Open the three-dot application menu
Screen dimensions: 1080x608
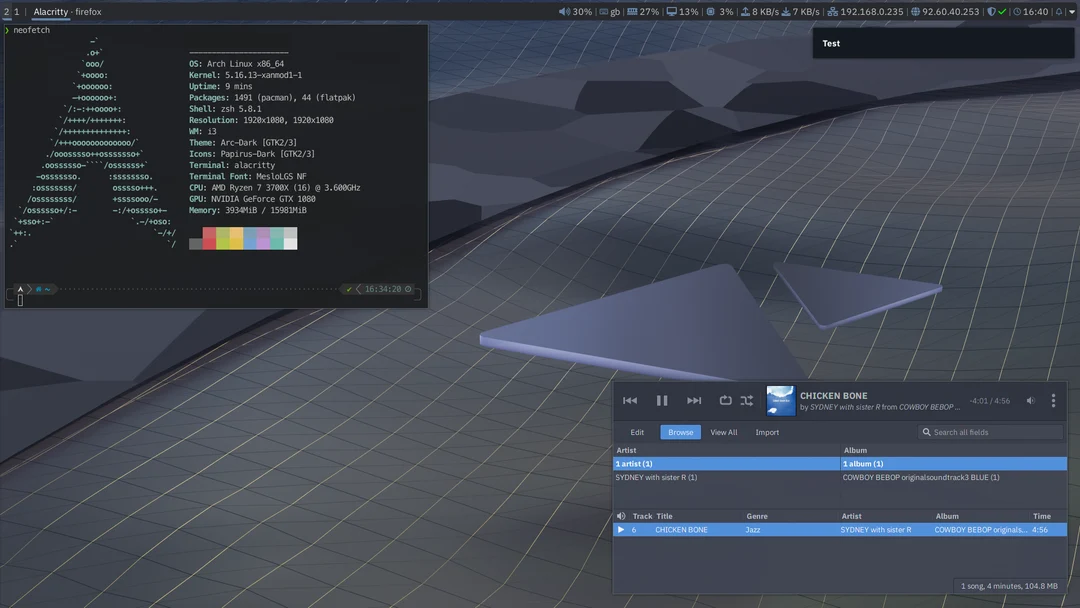point(1053,401)
